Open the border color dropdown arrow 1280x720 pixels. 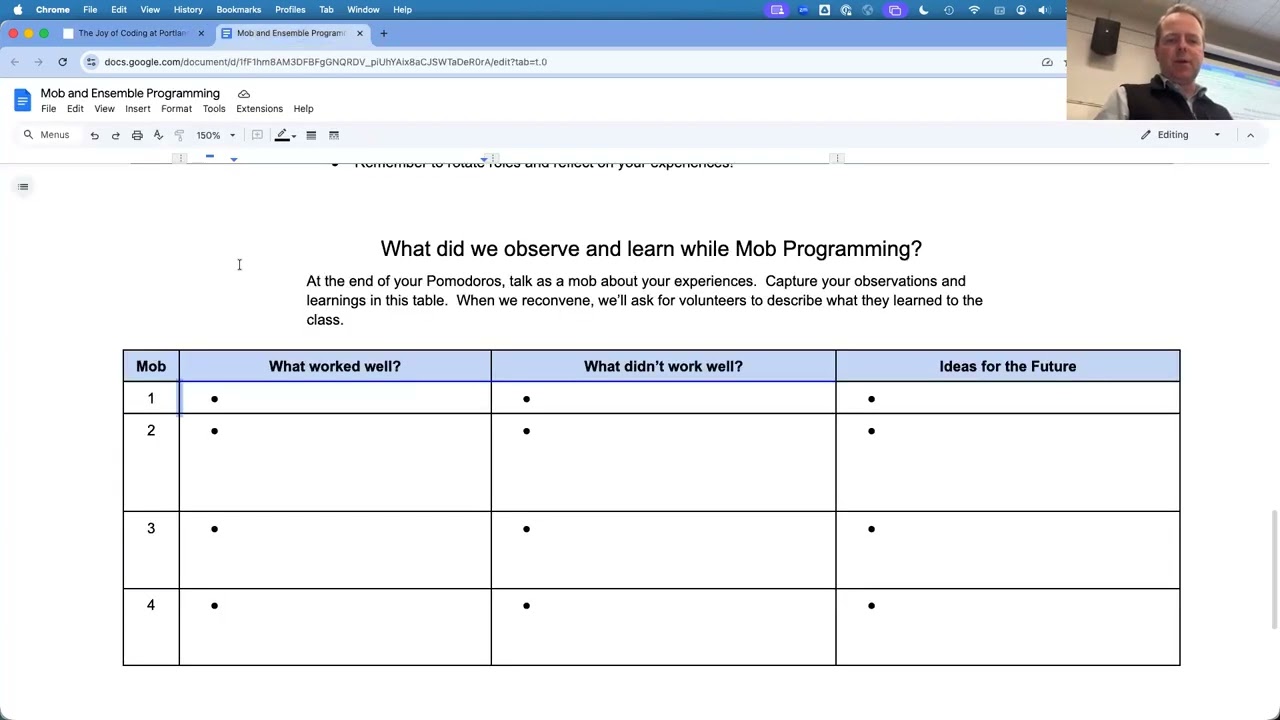click(x=294, y=136)
